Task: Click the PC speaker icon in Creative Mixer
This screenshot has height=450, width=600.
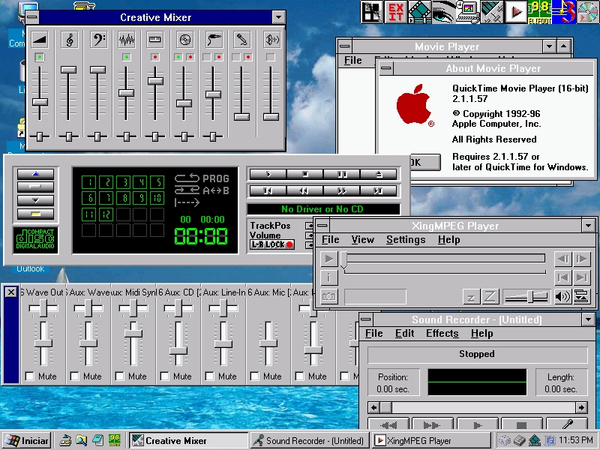Action: pos(271,39)
